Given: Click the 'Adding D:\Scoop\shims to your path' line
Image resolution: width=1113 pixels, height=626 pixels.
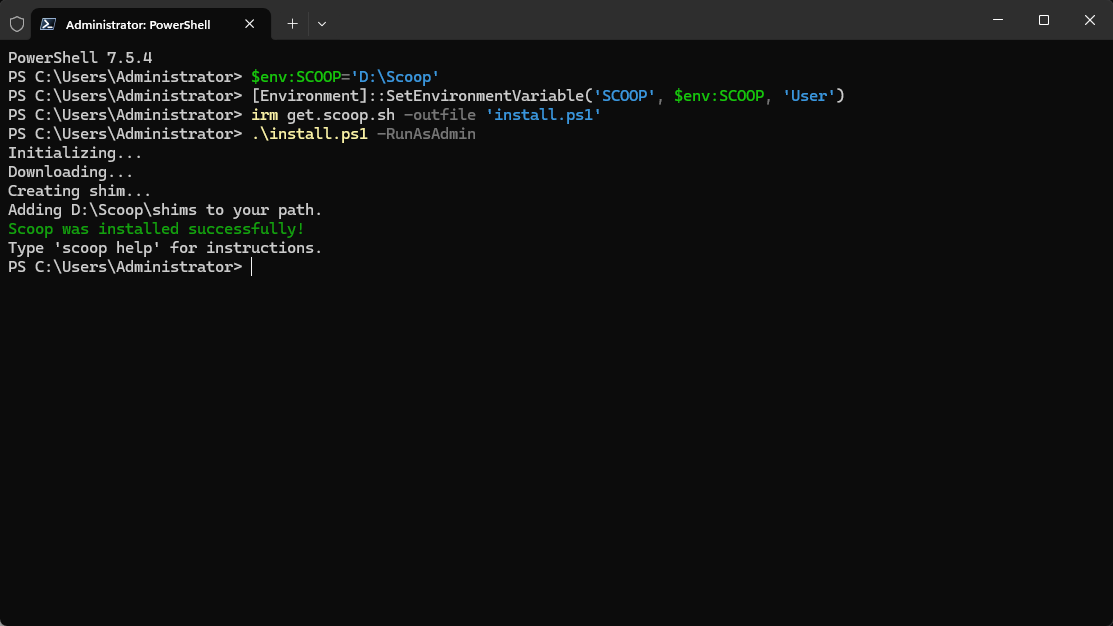Looking at the screenshot, I should [165, 210].
